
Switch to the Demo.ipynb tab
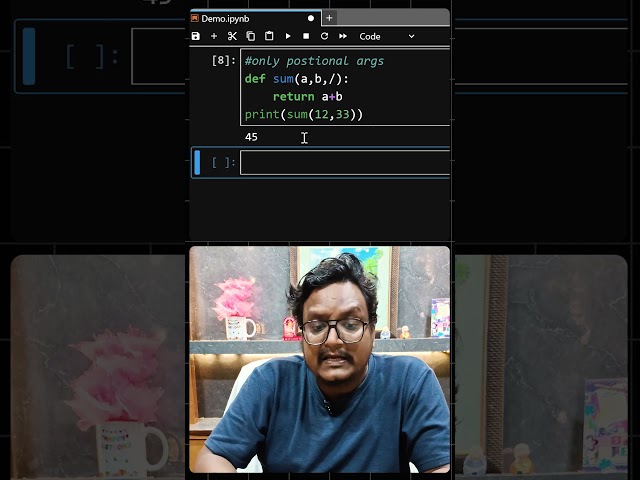pos(255,19)
